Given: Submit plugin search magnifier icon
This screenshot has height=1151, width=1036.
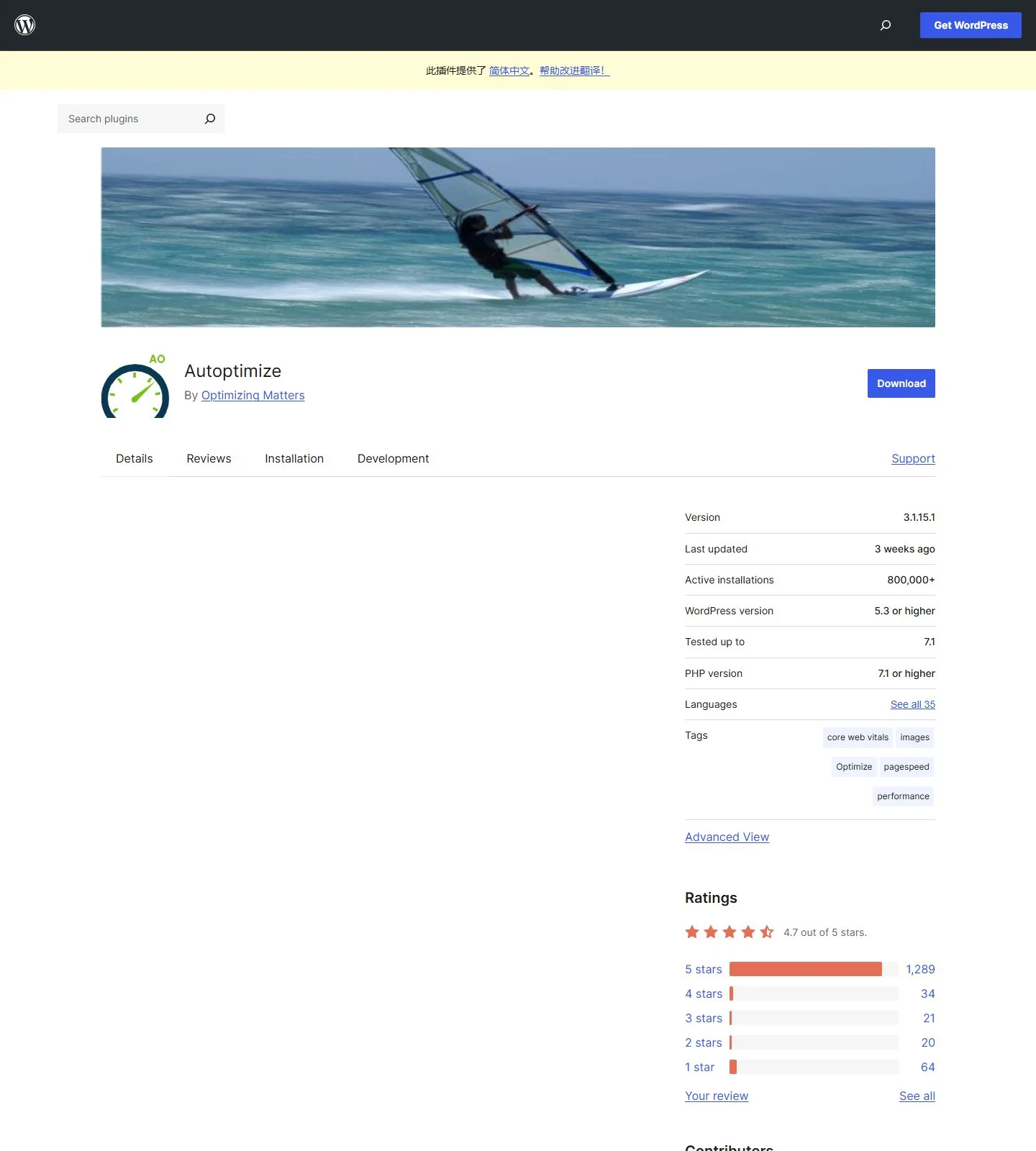Looking at the screenshot, I should tap(210, 119).
